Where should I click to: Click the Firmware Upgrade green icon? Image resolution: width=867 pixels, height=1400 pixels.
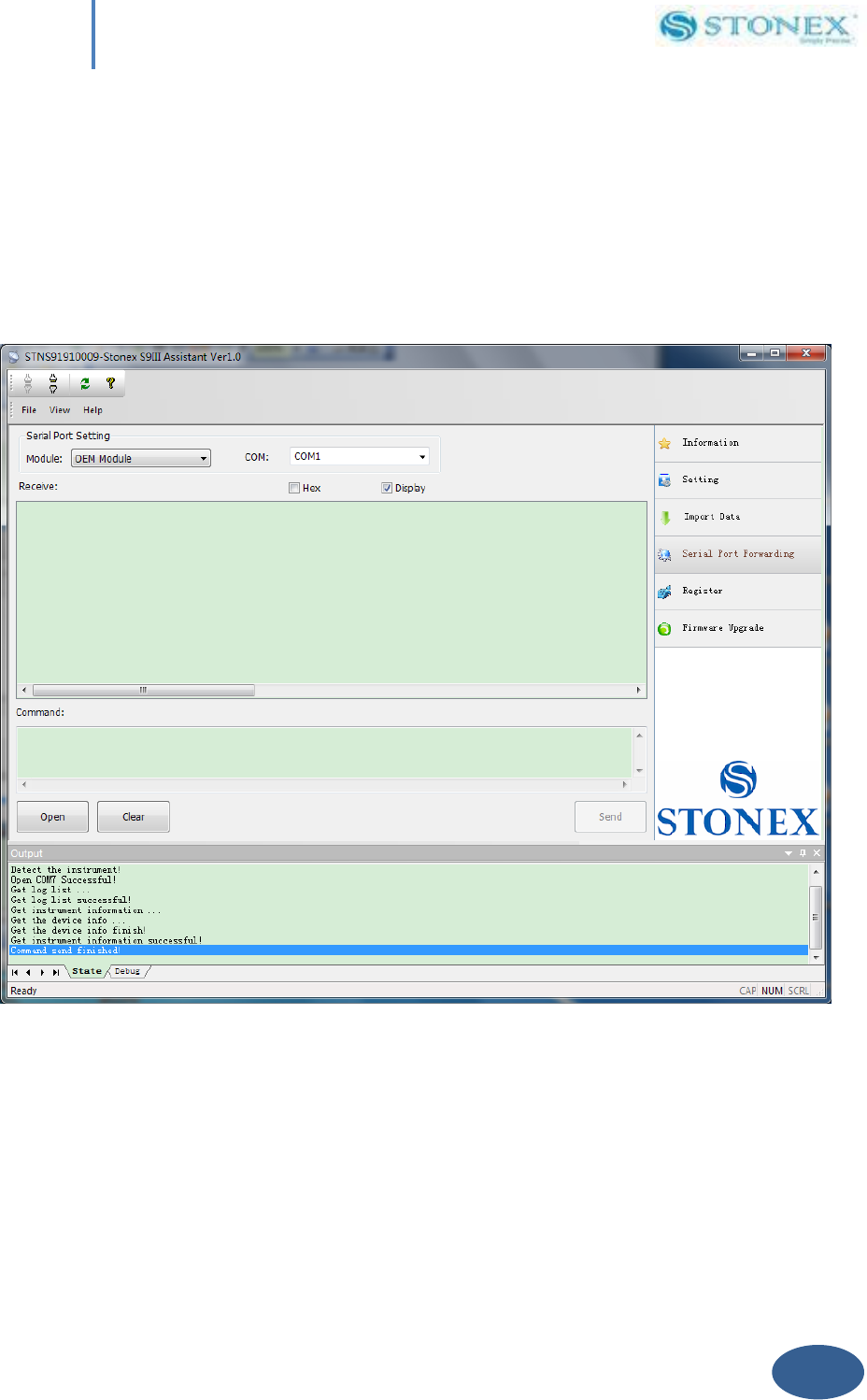(x=664, y=629)
